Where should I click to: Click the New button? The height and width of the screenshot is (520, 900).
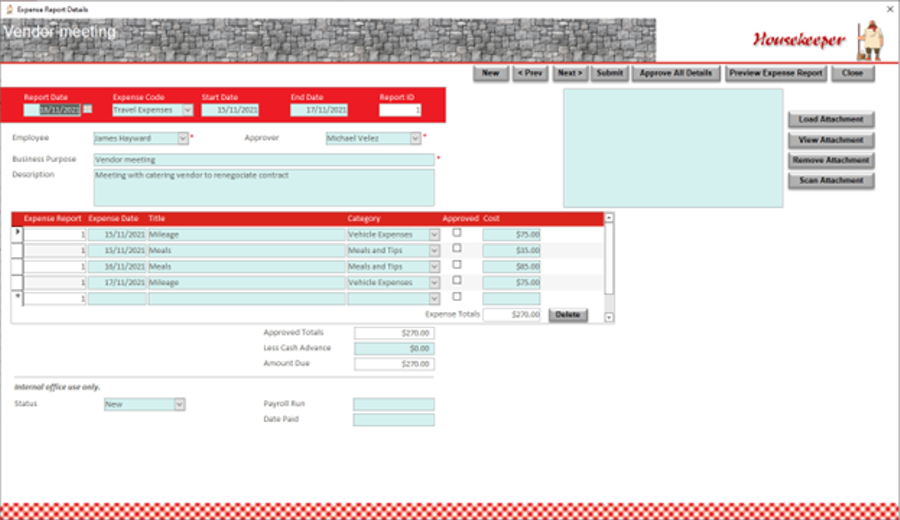(x=491, y=73)
